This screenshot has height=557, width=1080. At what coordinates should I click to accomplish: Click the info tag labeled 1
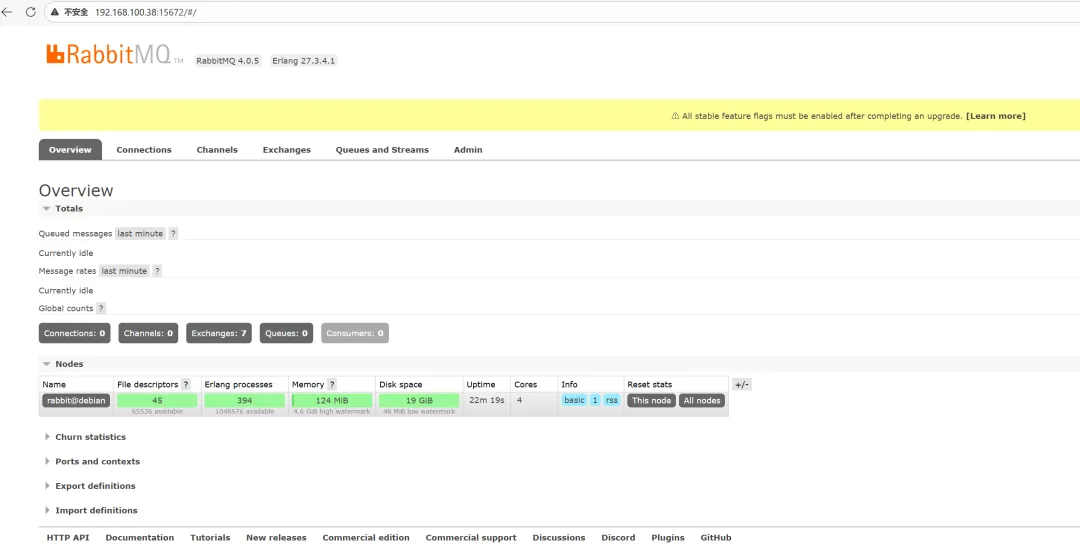pyautogui.click(x=595, y=401)
